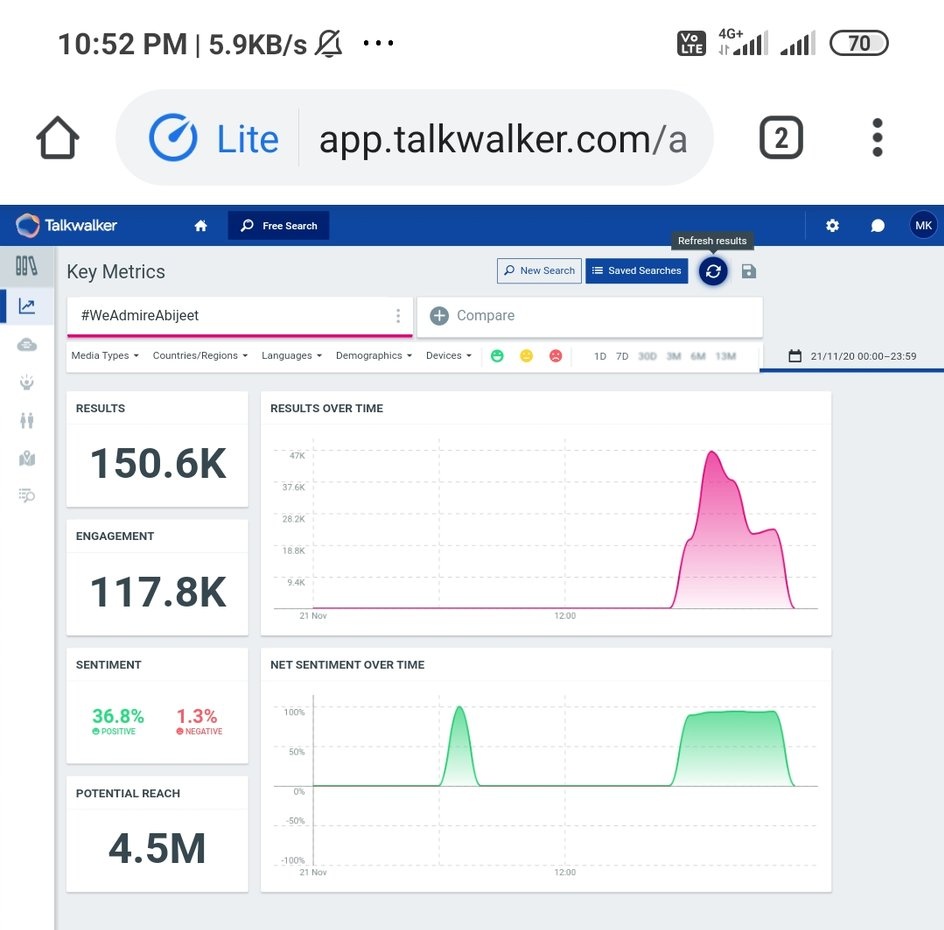Click the New Search button
Image resolution: width=944 pixels, height=930 pixels.
point(539,271)
